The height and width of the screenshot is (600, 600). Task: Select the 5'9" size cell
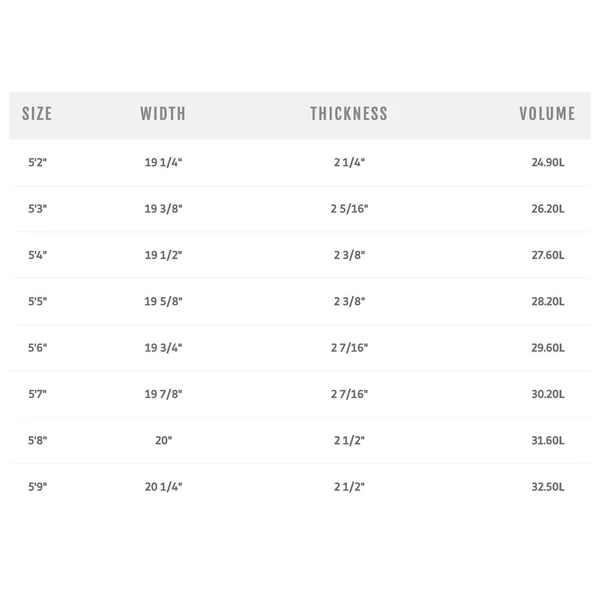38,486
